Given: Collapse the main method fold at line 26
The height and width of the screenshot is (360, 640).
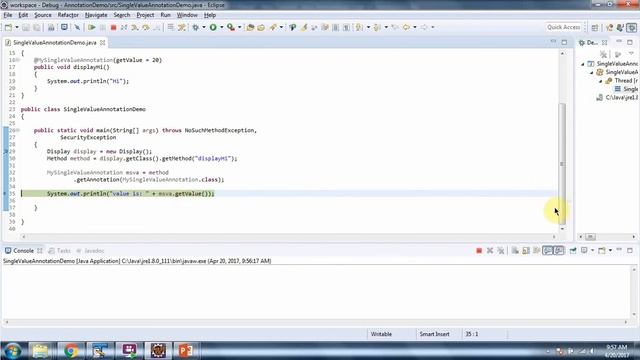Looking at the screenshot, I should coord(18,130).
